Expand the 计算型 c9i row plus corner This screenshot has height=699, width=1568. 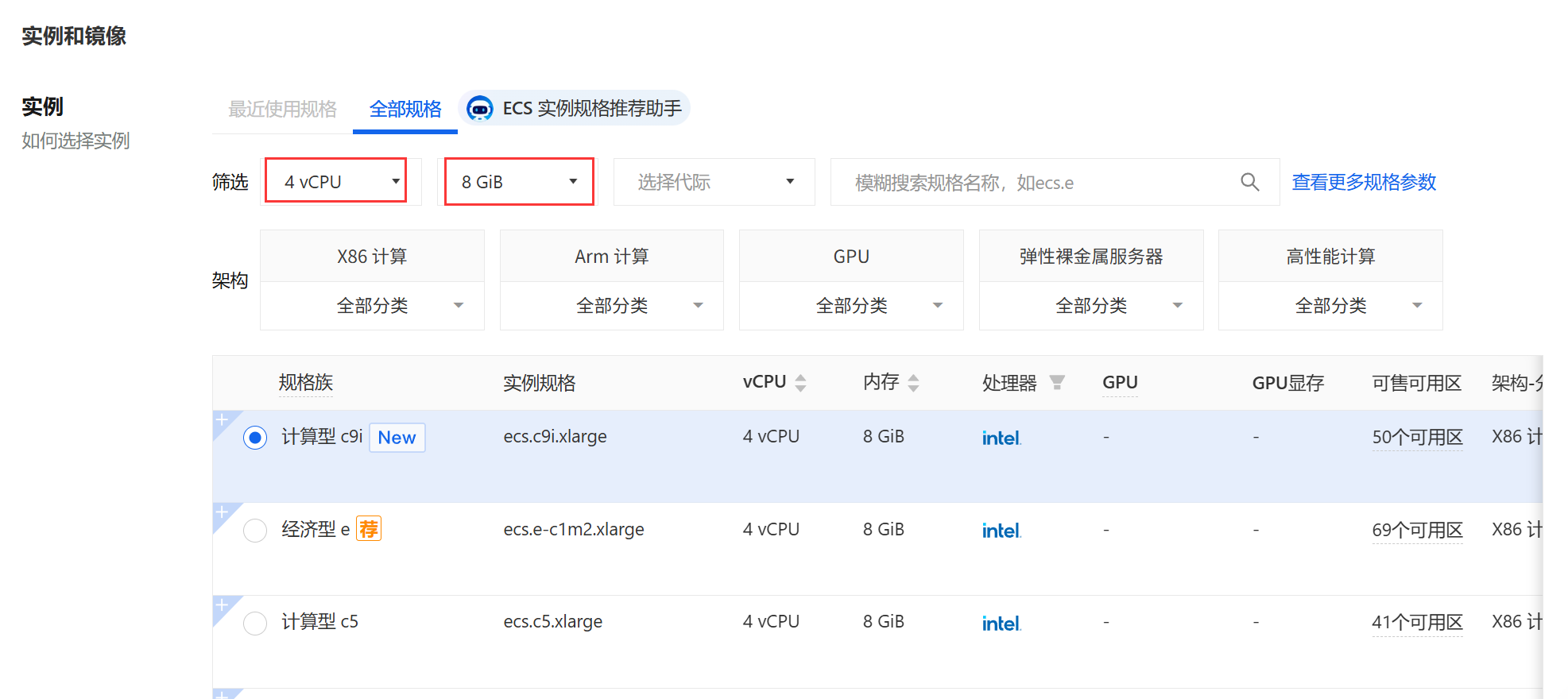pyautogui.click(x=222, y=419)
